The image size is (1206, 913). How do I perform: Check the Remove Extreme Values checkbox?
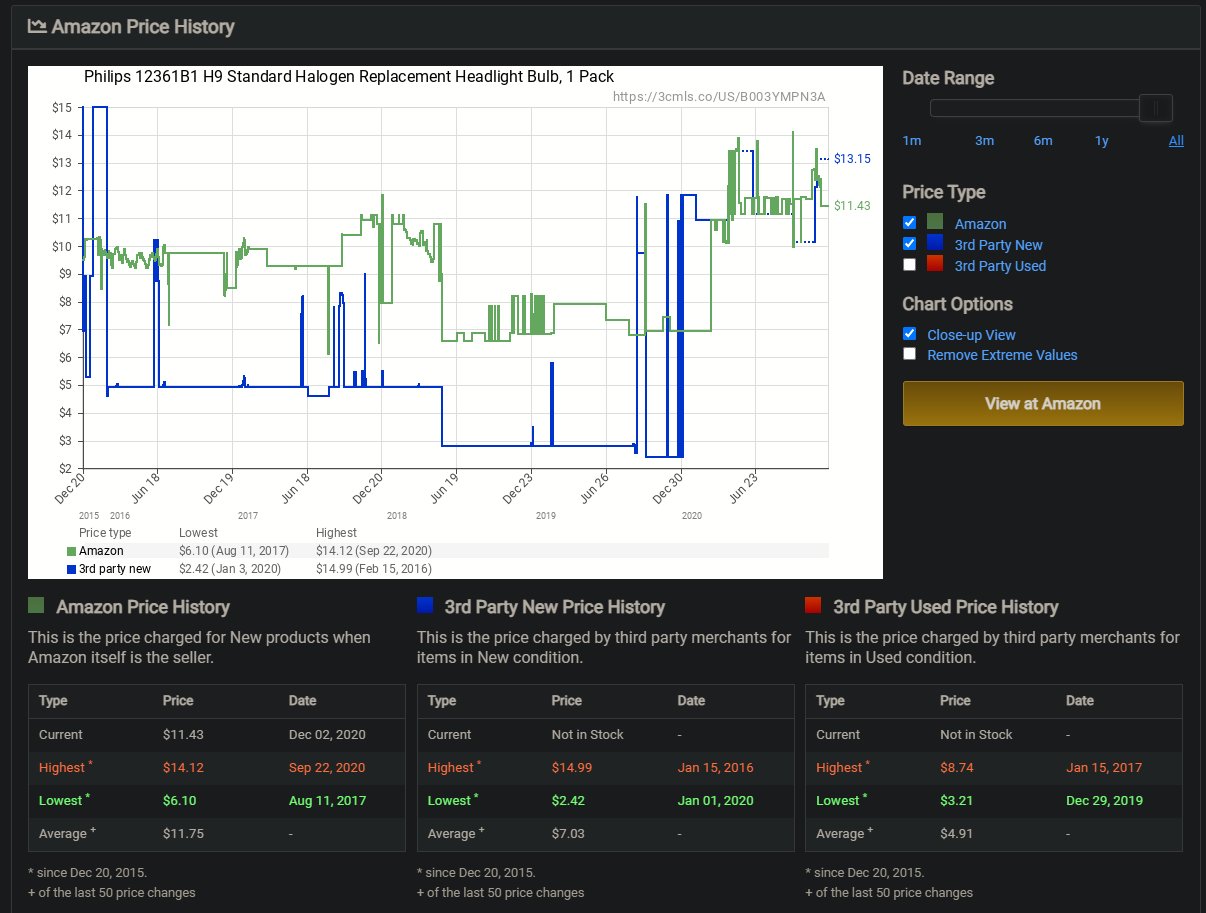coord(909,354)
